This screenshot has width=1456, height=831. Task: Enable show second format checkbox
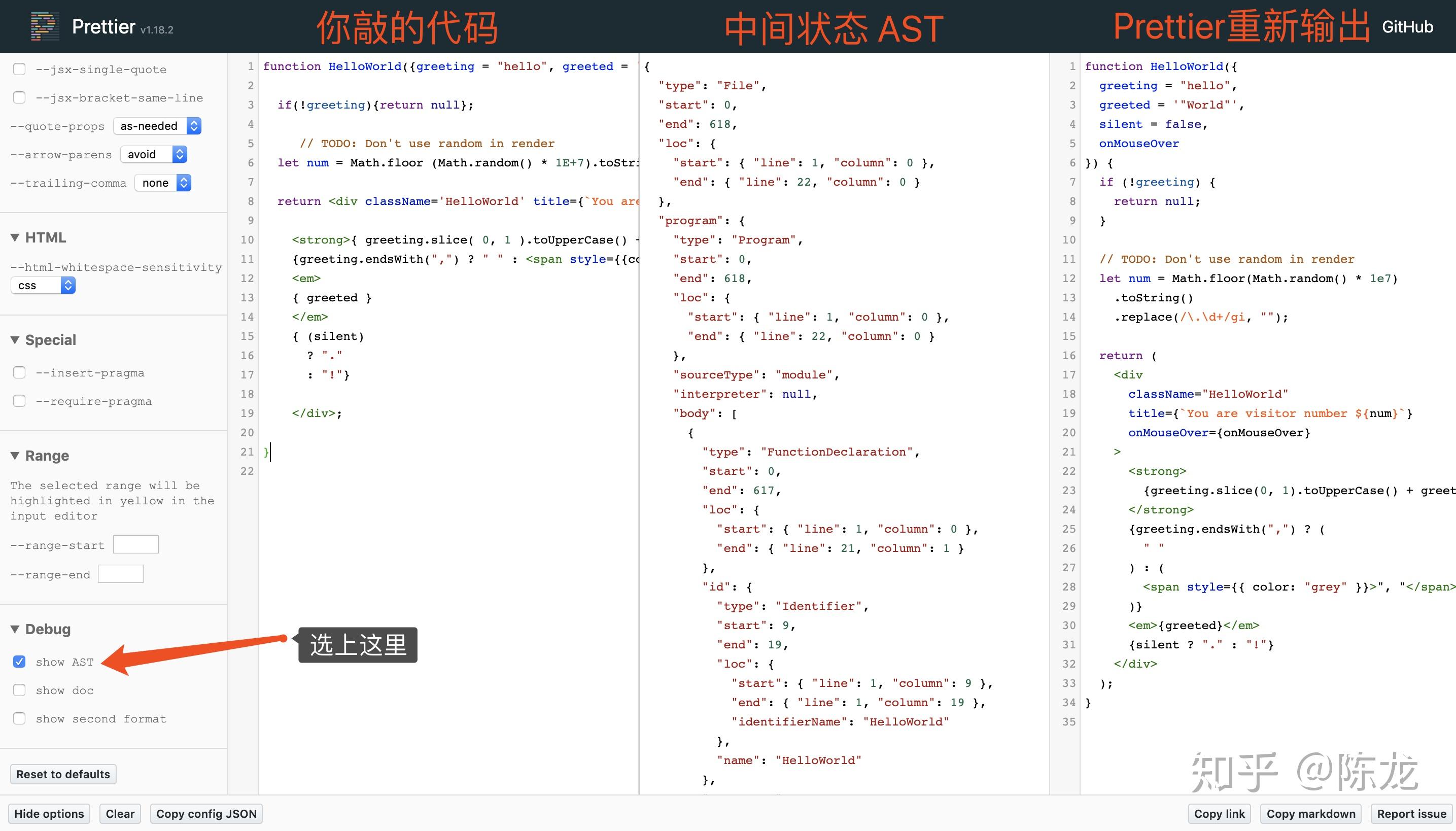click(19, 718)
